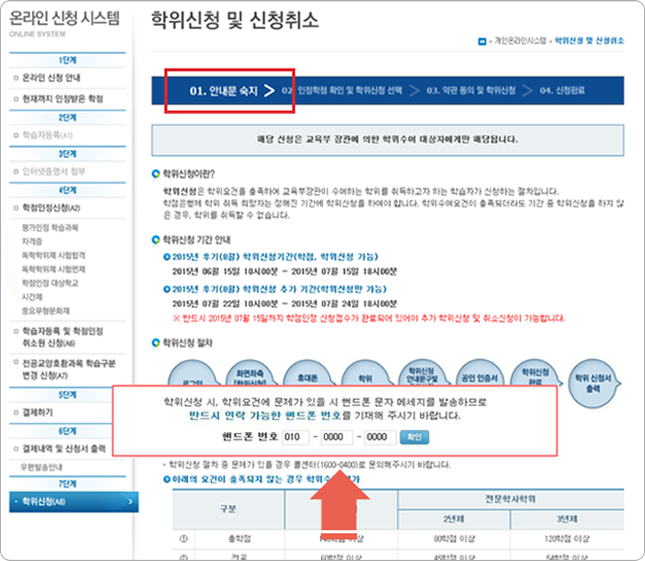The width and height of the screenshot is (645, 561).
Task: Open 학습자등록 및 학점인정 취소원 신청(A6)
Action: point(62,337)
